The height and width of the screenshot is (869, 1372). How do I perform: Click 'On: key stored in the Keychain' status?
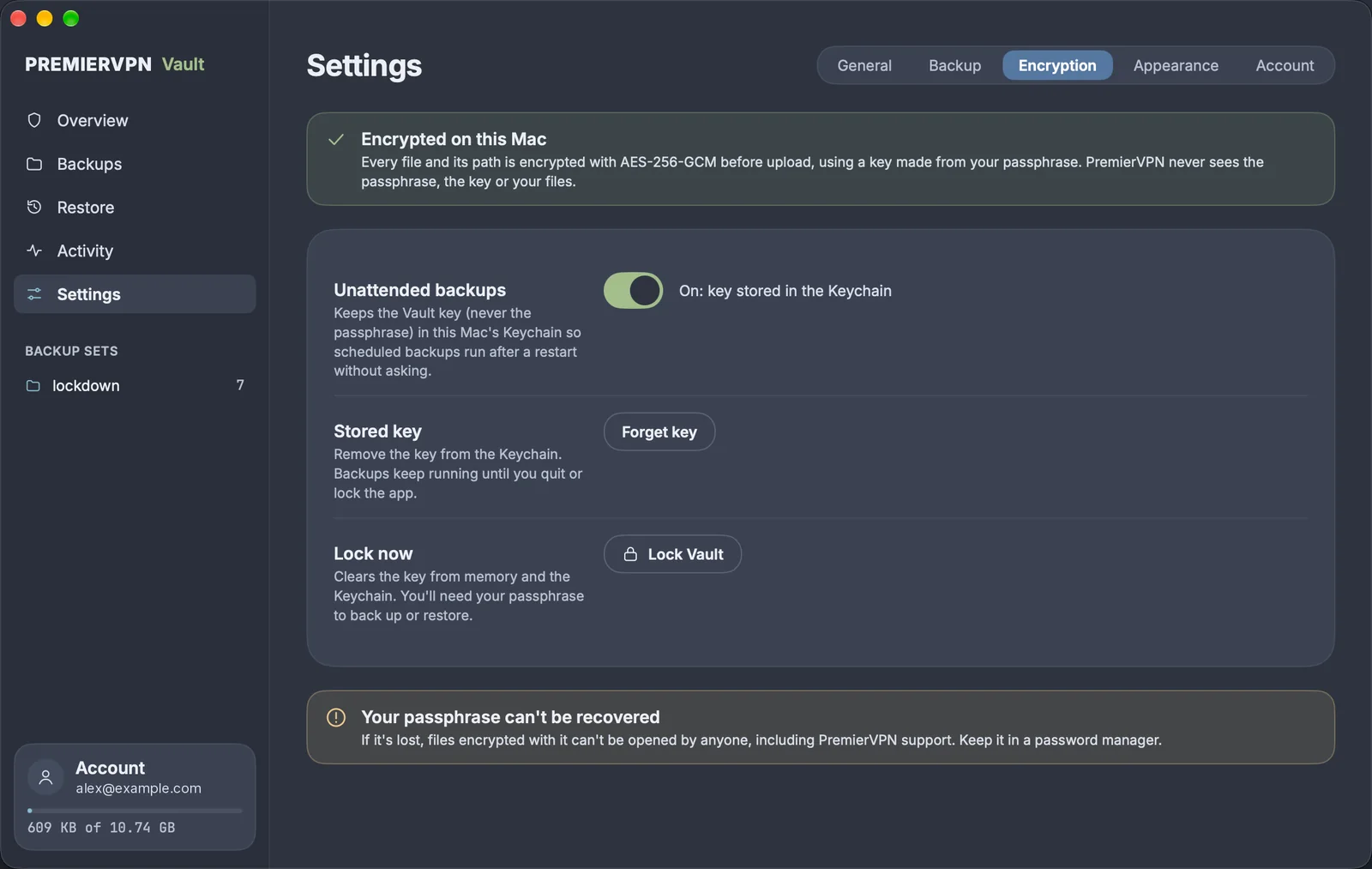[785, 291]
